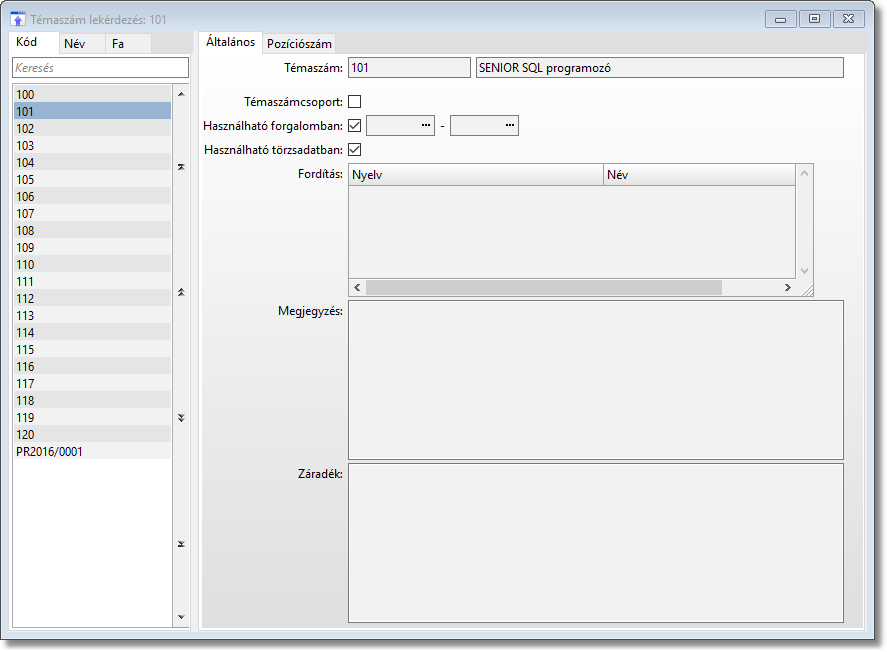Select PR2016/0001 in the code list
This screenshot has height=652, width=887.
click(x=50, y=451)
